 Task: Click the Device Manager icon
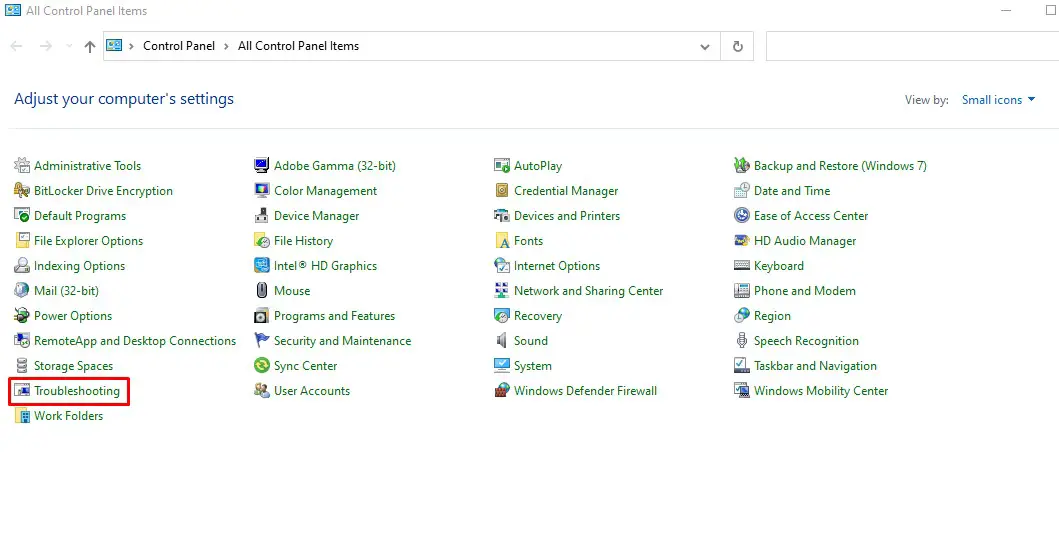pos(262,216)
